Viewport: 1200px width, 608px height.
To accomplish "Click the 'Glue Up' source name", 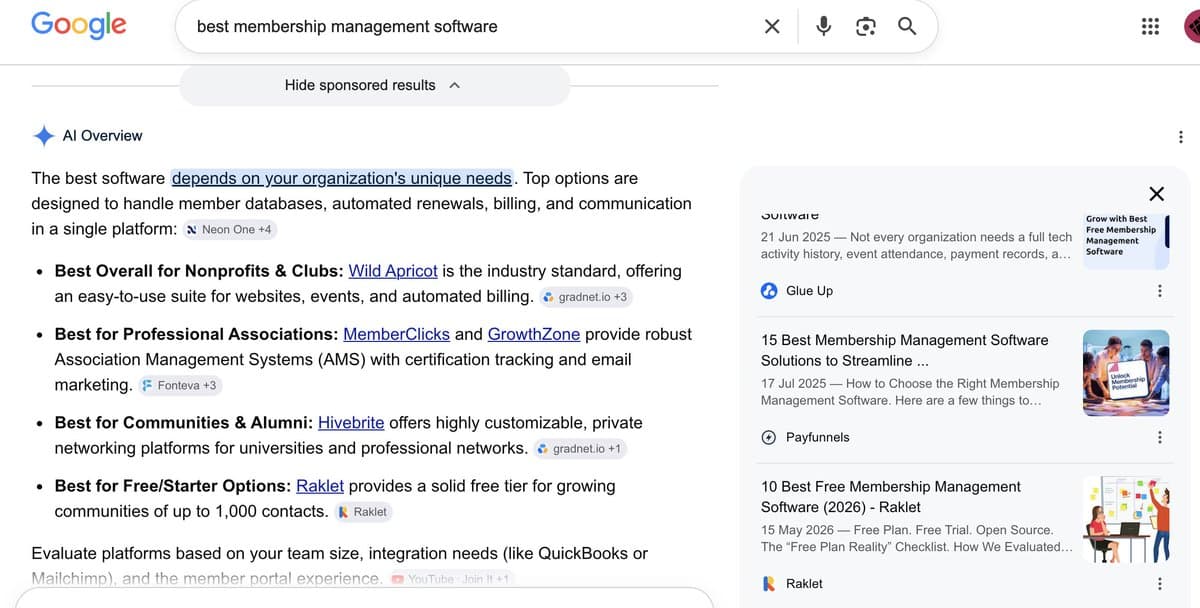I will click(x=809, y=291).
